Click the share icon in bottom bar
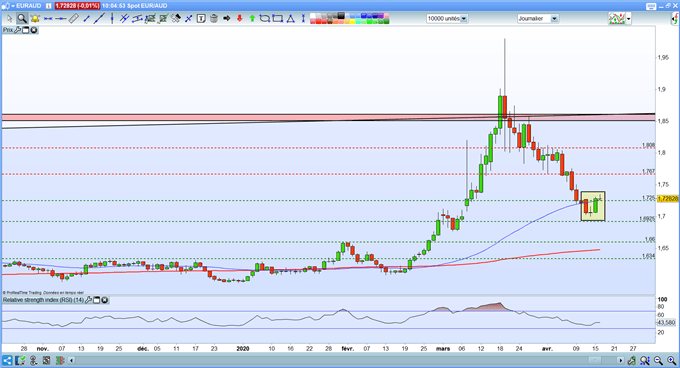 (x=7, y=360)
